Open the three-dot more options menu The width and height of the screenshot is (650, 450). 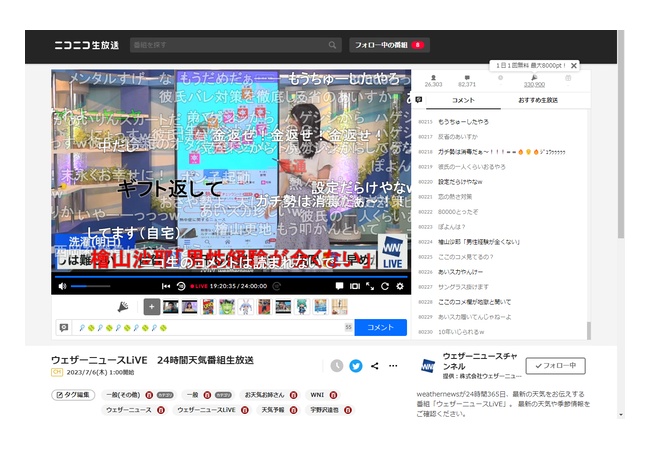(x=393, y=365)
